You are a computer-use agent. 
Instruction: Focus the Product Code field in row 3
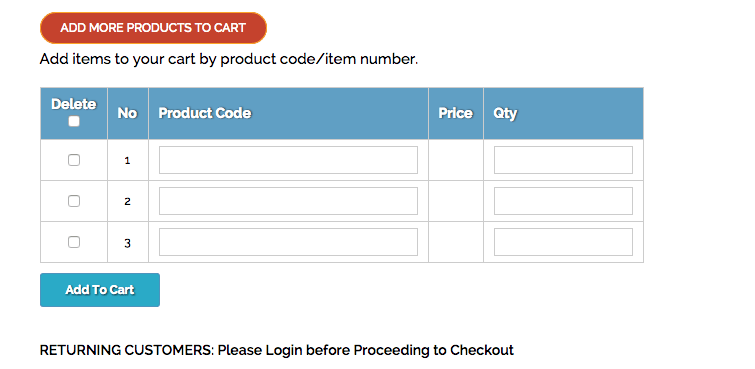point(288,242)
